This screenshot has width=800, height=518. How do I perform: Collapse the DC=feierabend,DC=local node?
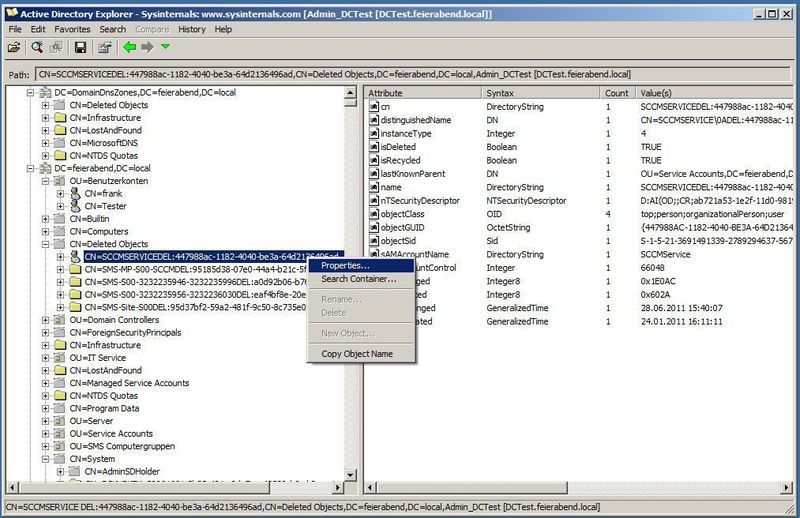tap(31, 168)
